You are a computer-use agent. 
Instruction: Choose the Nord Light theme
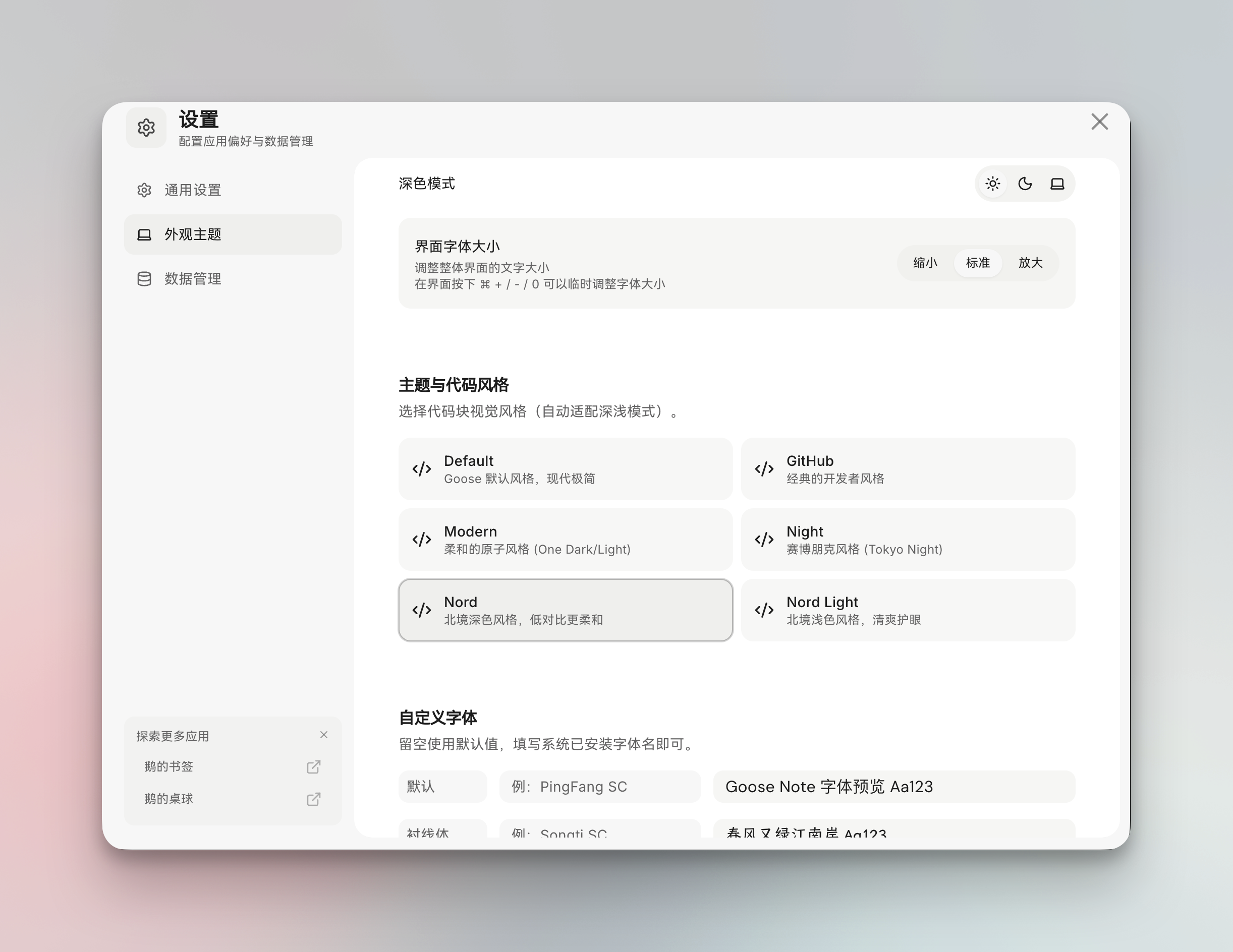[x=907, y=610]
